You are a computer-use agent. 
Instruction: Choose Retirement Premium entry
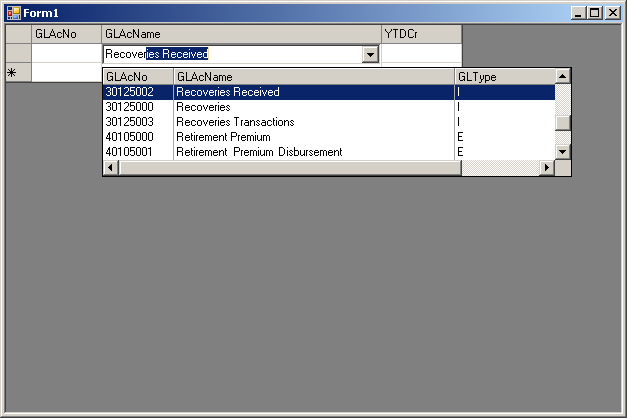223,137
